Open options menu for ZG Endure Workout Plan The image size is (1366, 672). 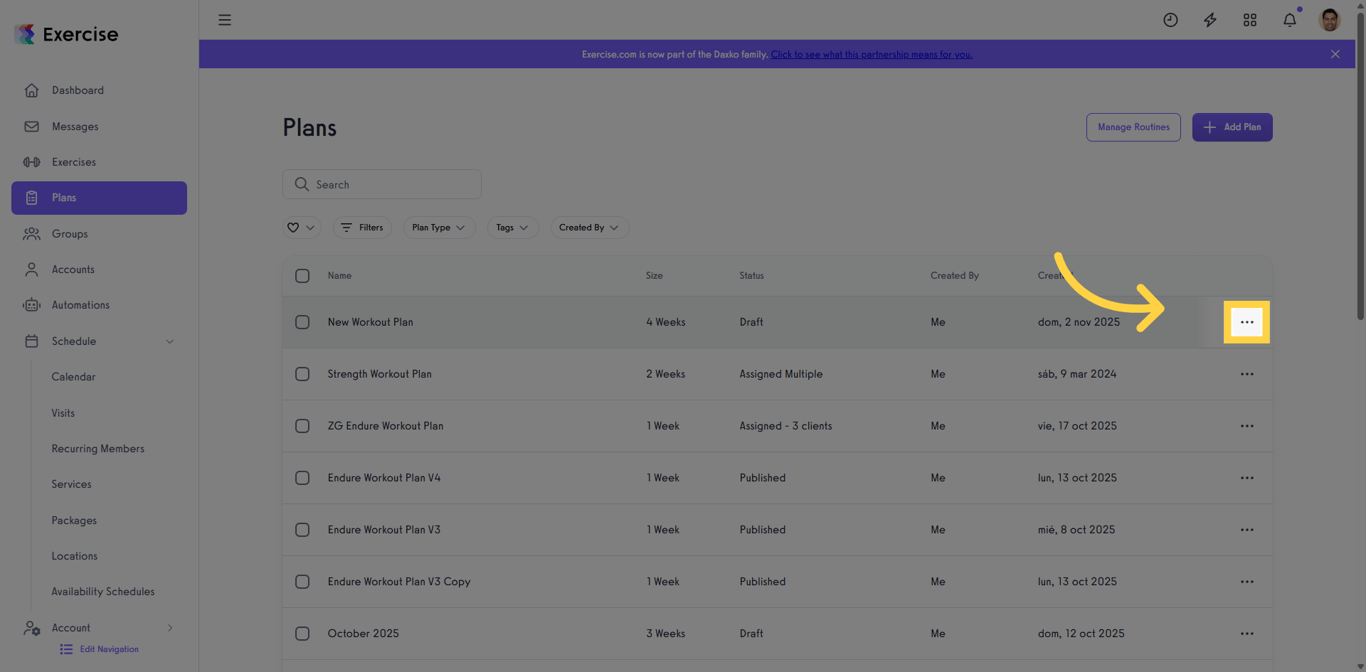click(x=1247, y=426)
